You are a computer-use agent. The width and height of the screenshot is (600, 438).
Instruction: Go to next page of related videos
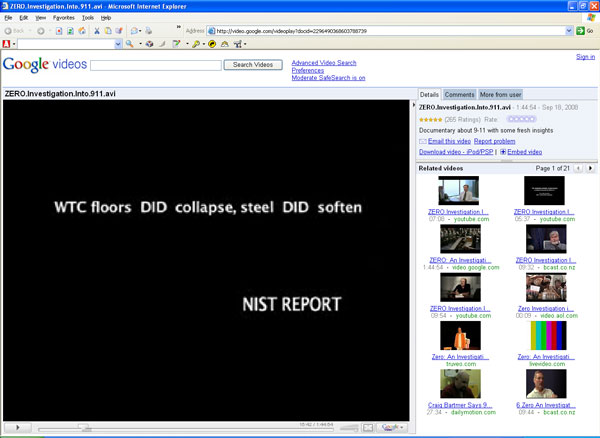[588, 168]
